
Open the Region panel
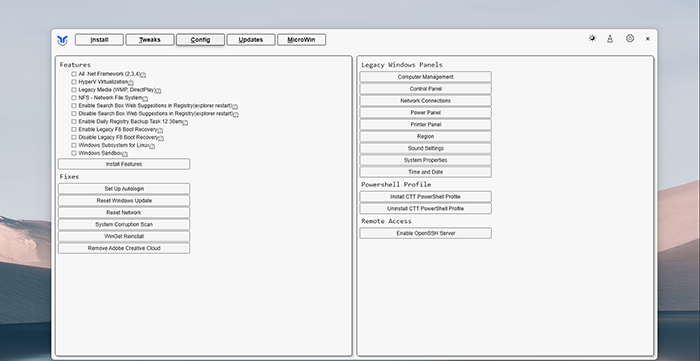point(425,136)
